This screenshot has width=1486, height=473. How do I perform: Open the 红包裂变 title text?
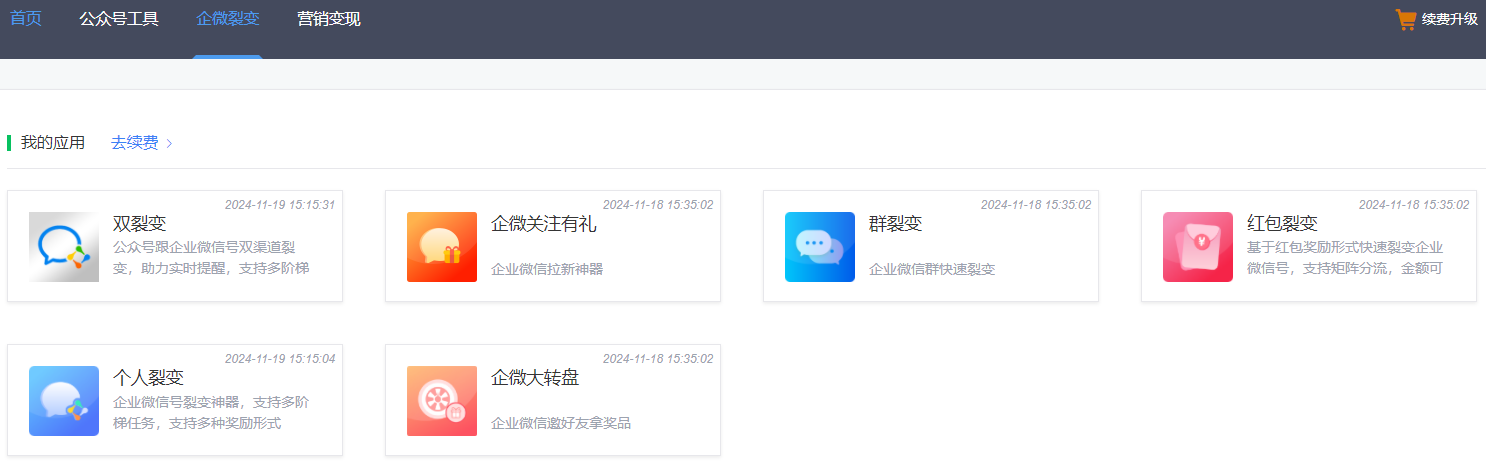click(1282, 224)
